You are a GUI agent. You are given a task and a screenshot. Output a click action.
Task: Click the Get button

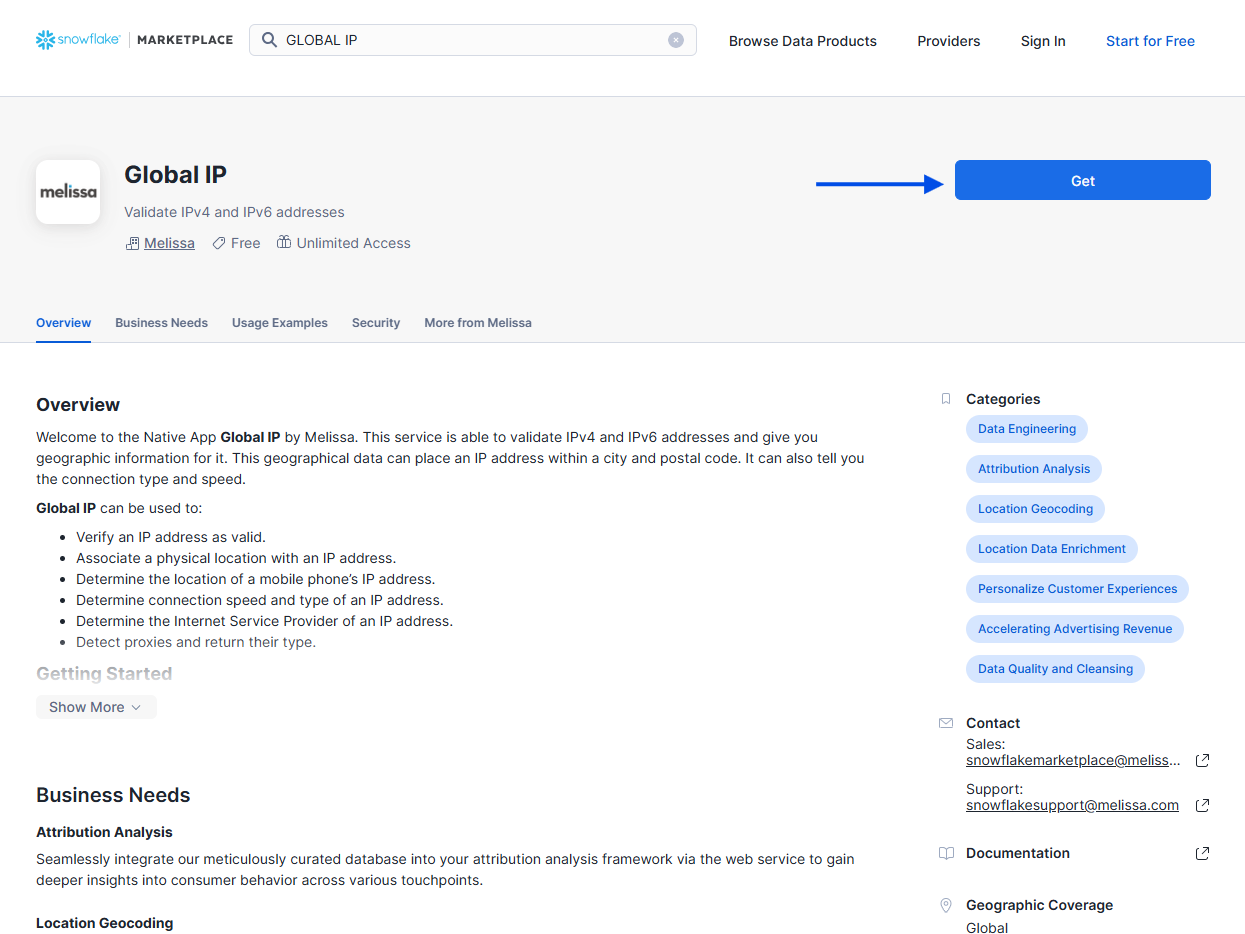tap(1083, 180)
